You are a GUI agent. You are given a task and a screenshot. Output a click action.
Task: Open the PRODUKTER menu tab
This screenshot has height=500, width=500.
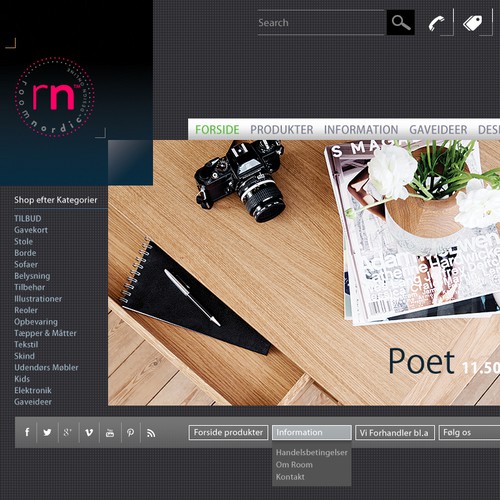(x=282, y=130)
